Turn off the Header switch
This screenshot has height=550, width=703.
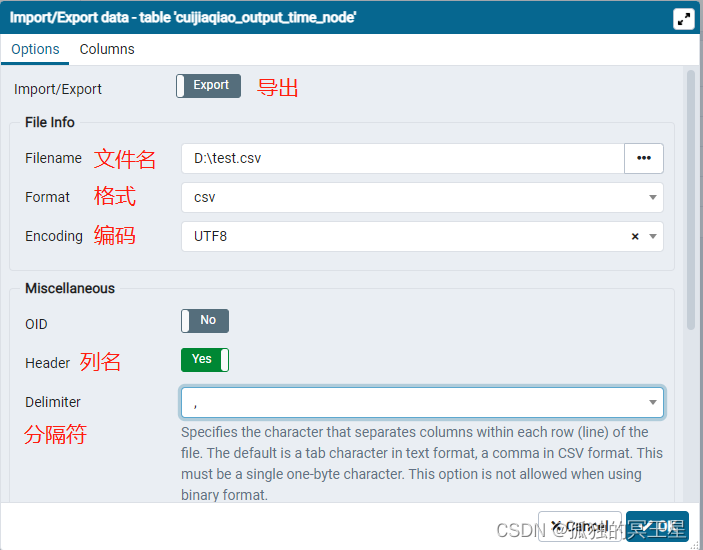pos(205,360)
